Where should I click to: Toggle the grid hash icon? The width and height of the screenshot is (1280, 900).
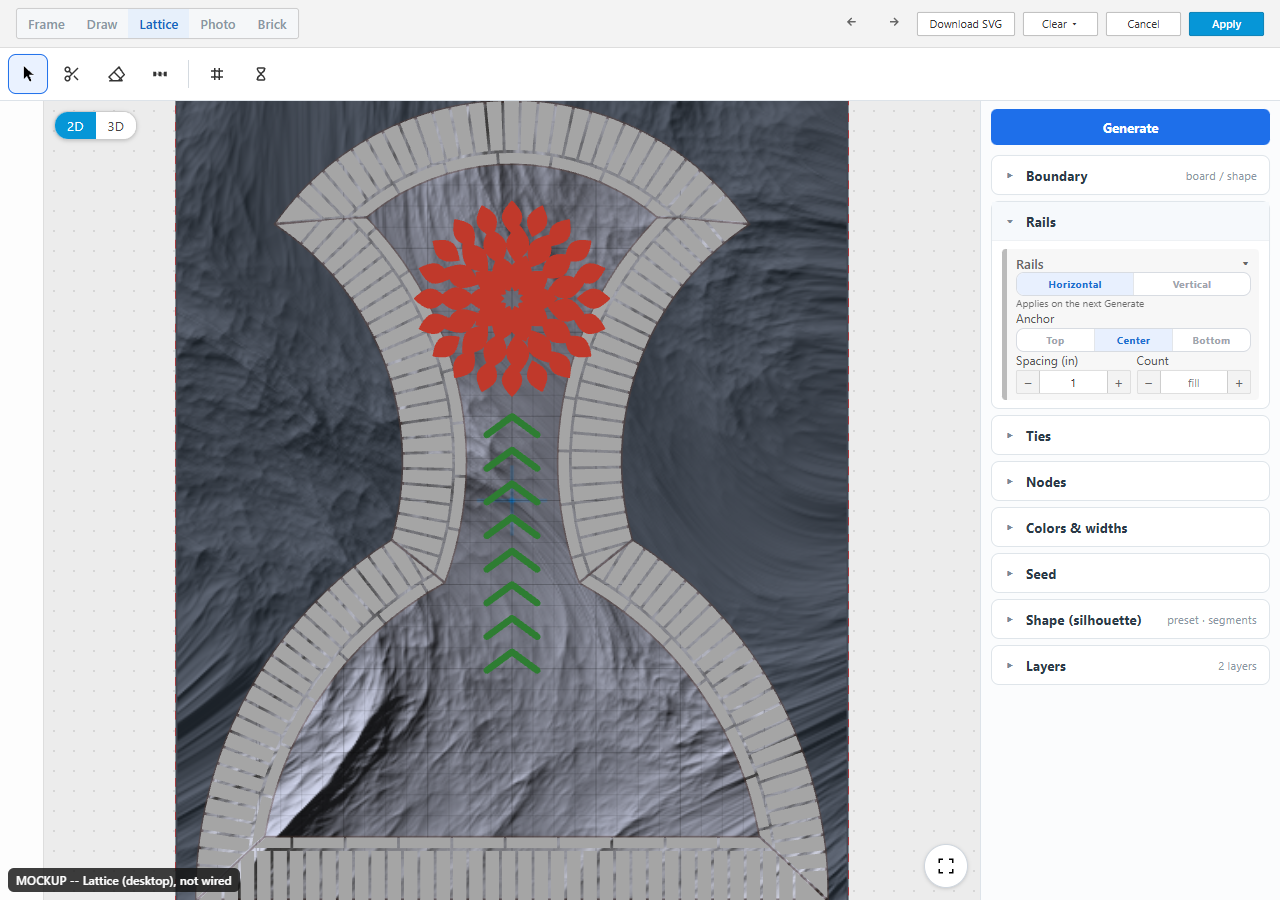[x=217, y=74]
